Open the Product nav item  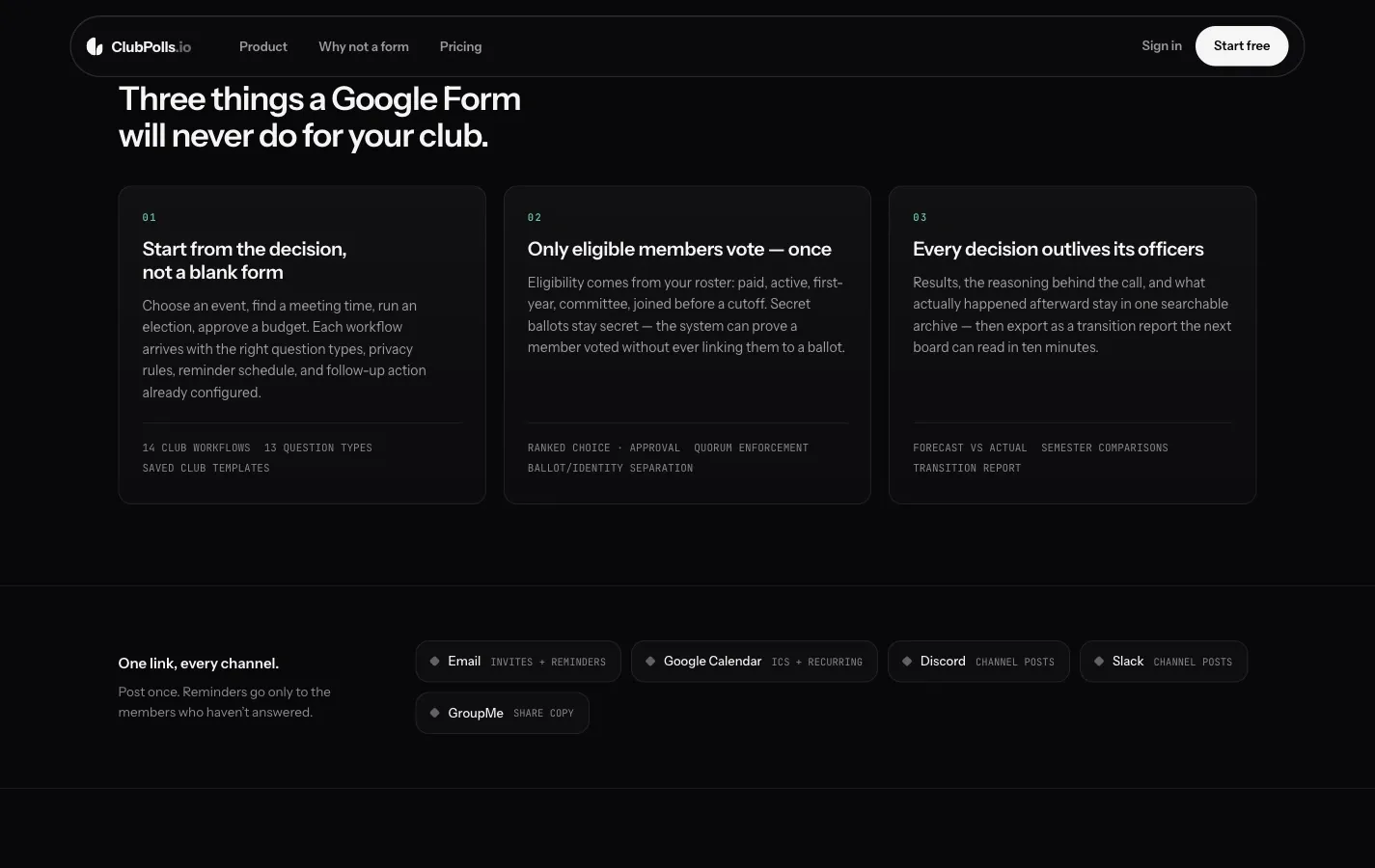[263, 46]
